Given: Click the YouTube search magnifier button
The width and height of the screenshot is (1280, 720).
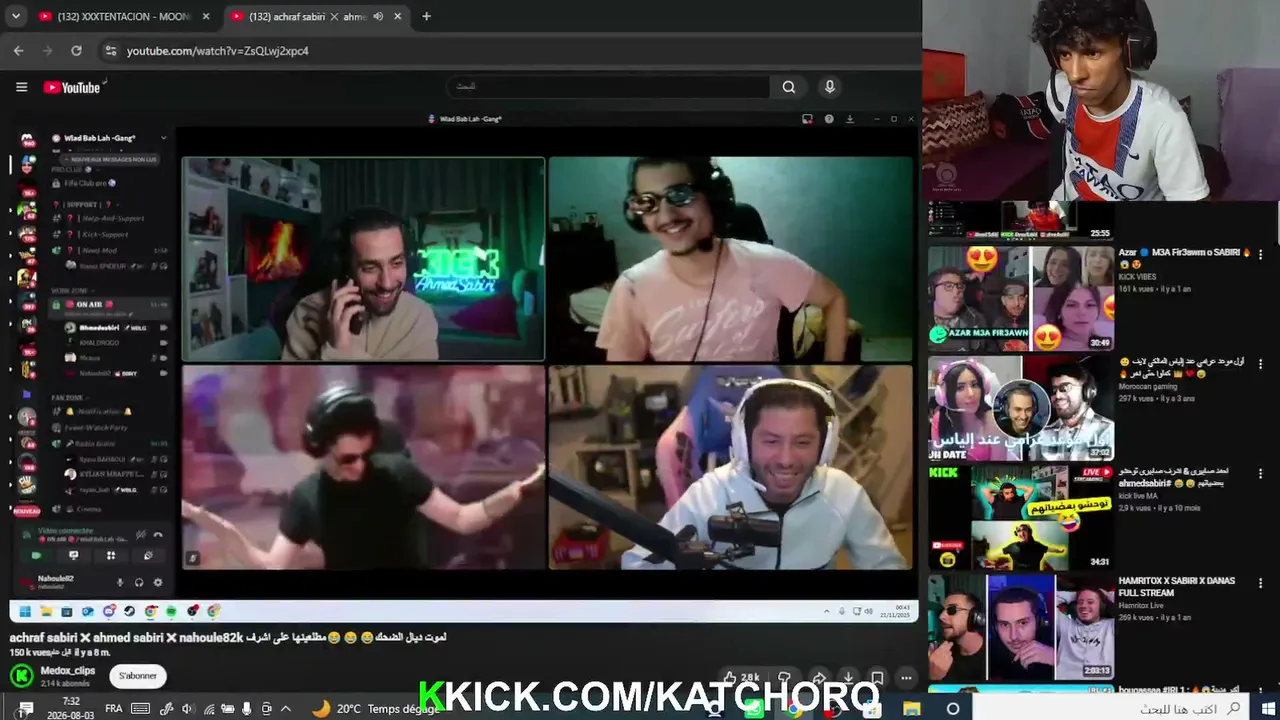Looking at the screenshot, I should point(789,87).
